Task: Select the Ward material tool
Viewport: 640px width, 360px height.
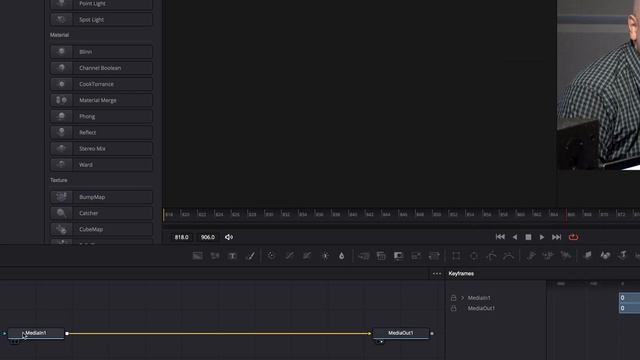Action: coord(101,164)
